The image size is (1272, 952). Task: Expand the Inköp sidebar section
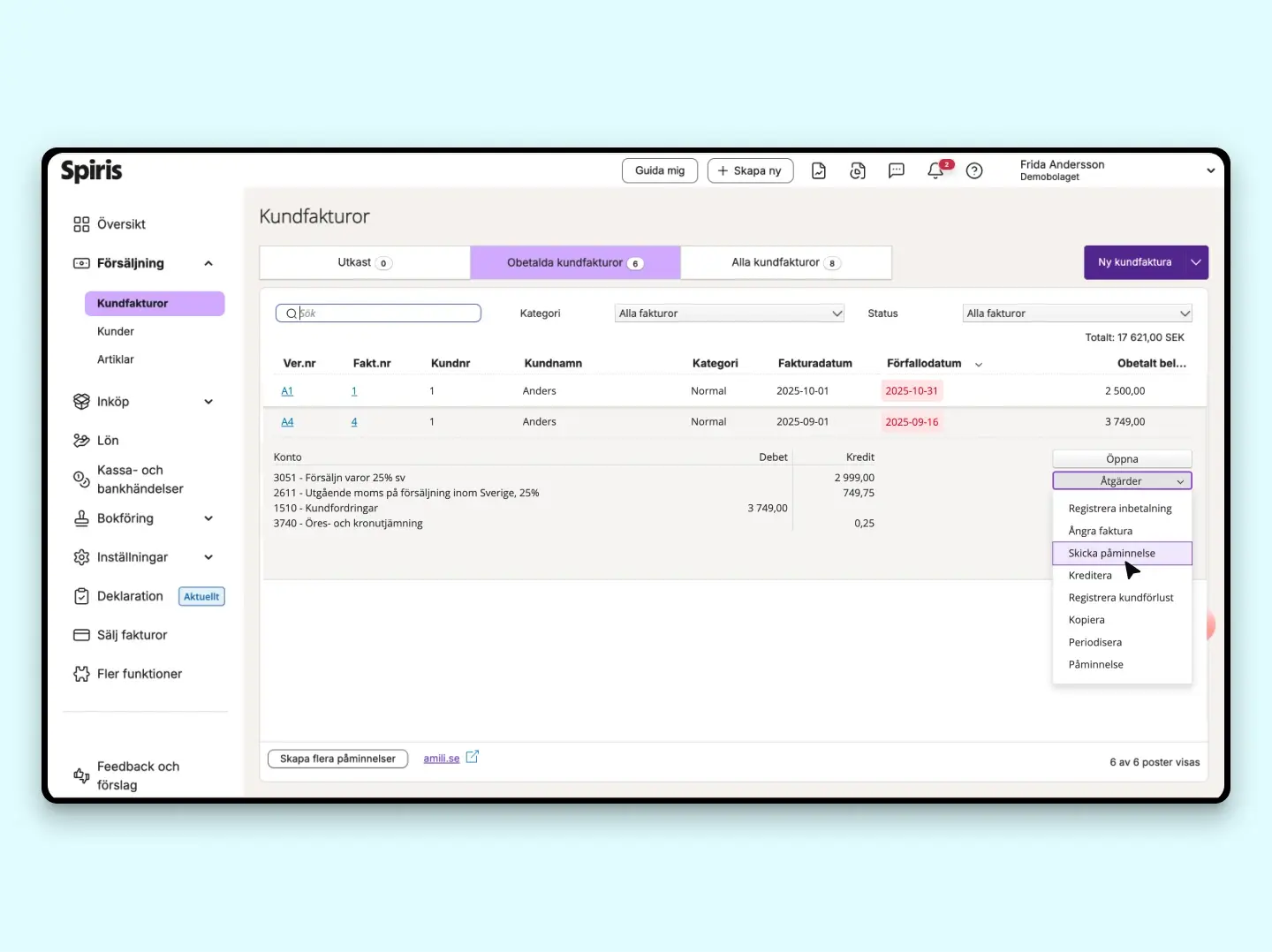(208, 402)
